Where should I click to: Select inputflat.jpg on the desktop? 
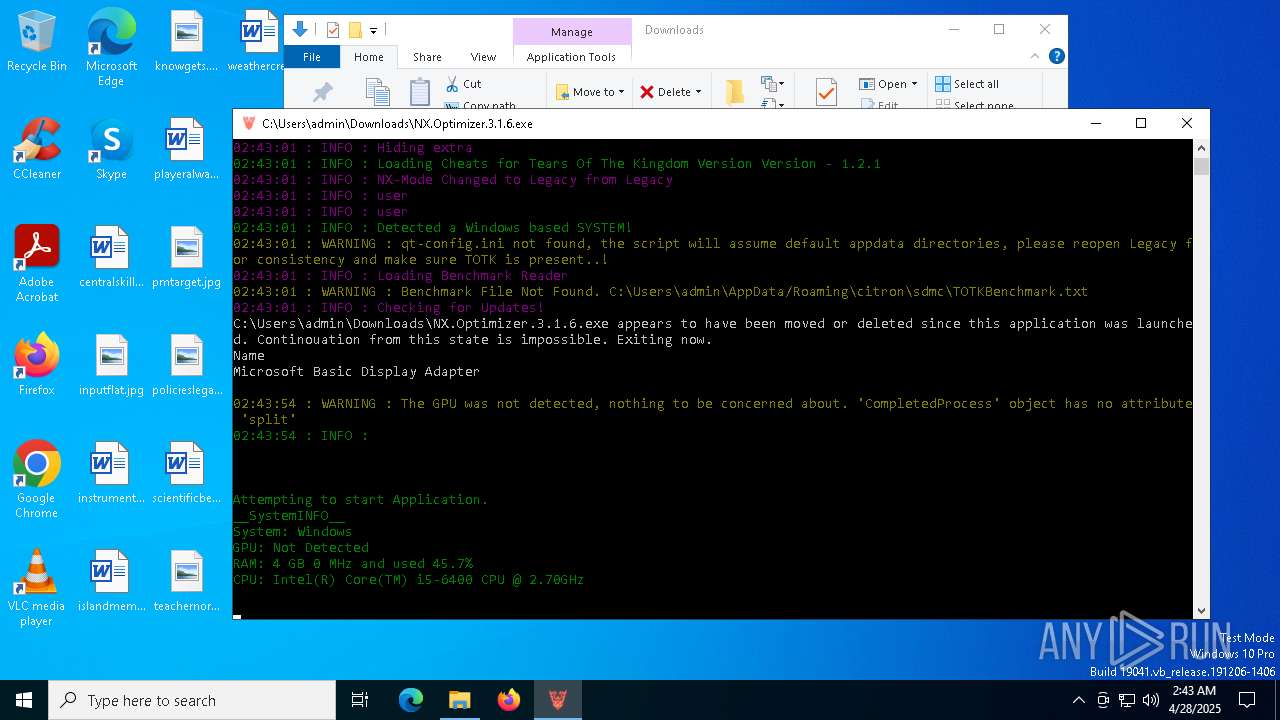111,365
